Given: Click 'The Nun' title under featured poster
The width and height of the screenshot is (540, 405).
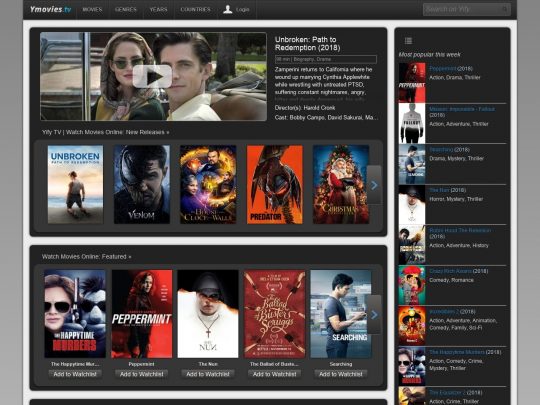Looking at the screenshot, I should (208, 364).
